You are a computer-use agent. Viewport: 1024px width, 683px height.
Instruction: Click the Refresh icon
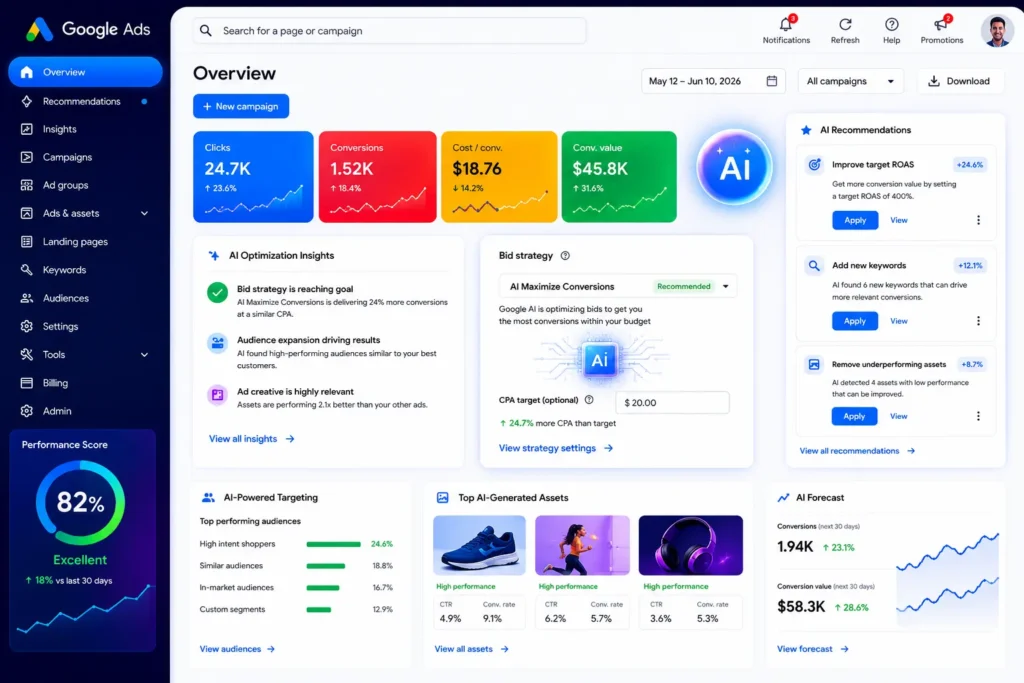(x=845, y=25)
